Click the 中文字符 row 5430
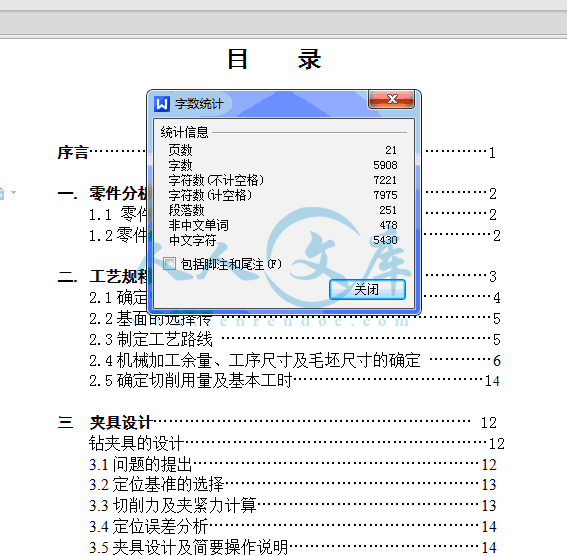This screenshot has height=556, width=567. tap(283, 240)
